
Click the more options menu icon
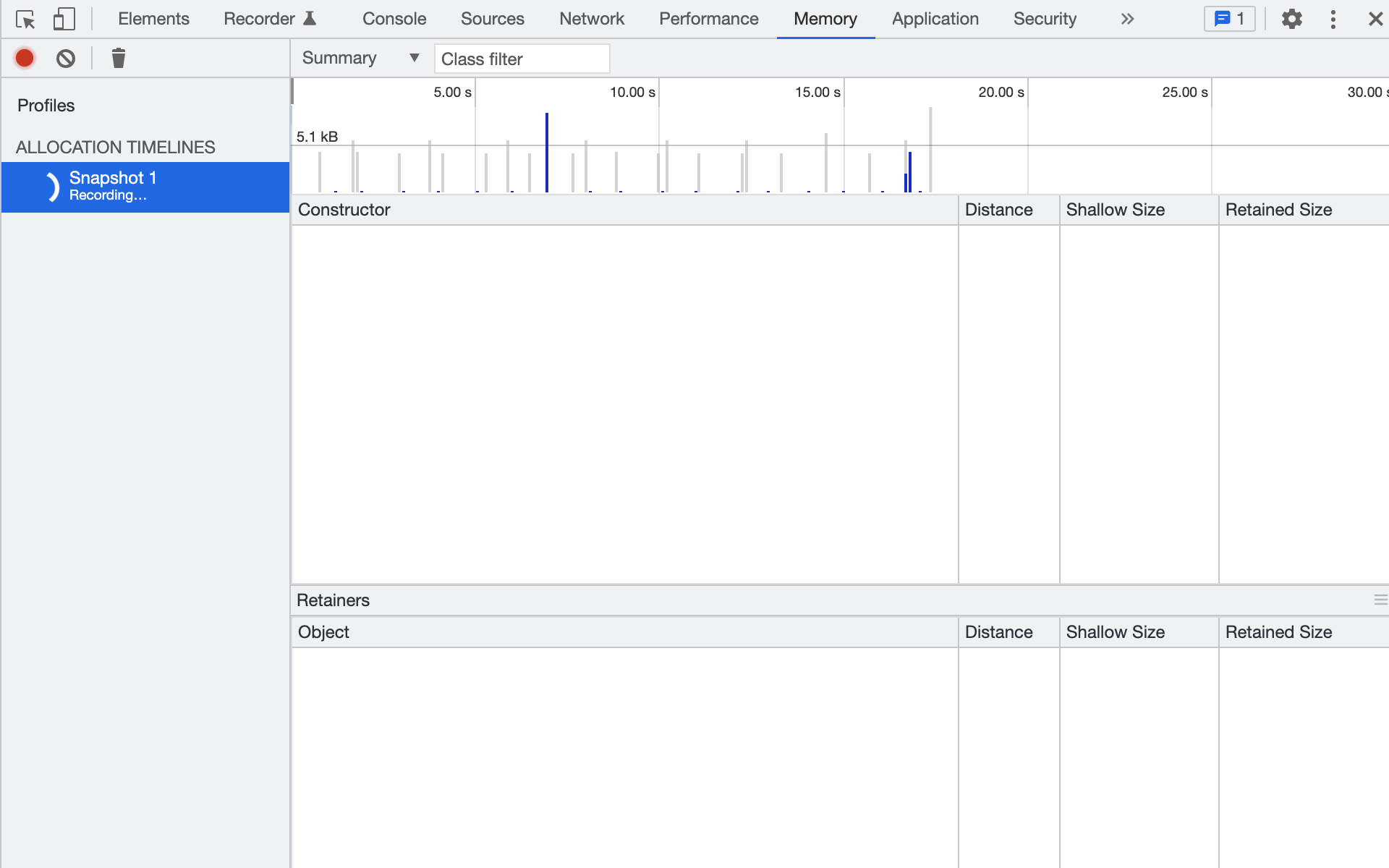[x=1333, y=19]
